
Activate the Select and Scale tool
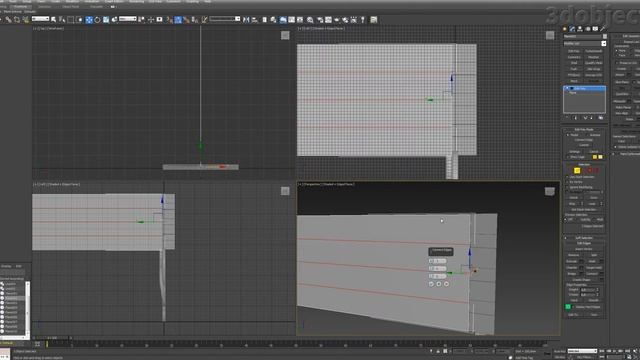coord(106,20)
